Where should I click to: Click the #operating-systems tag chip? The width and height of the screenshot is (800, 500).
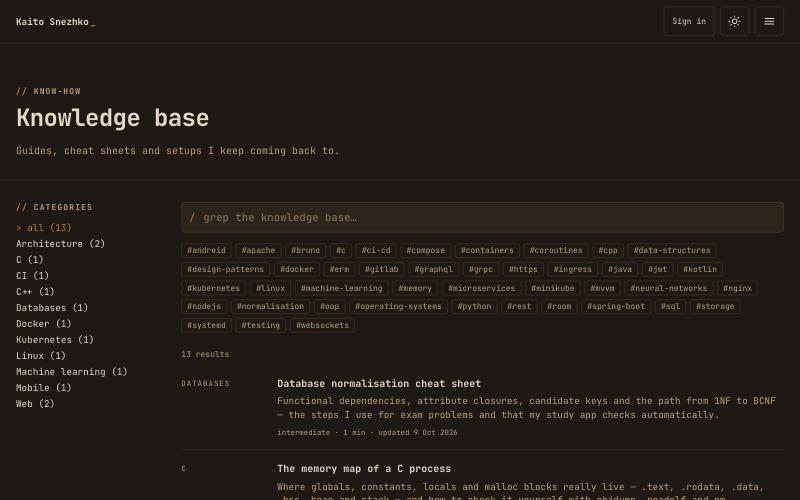pos(398,307)
